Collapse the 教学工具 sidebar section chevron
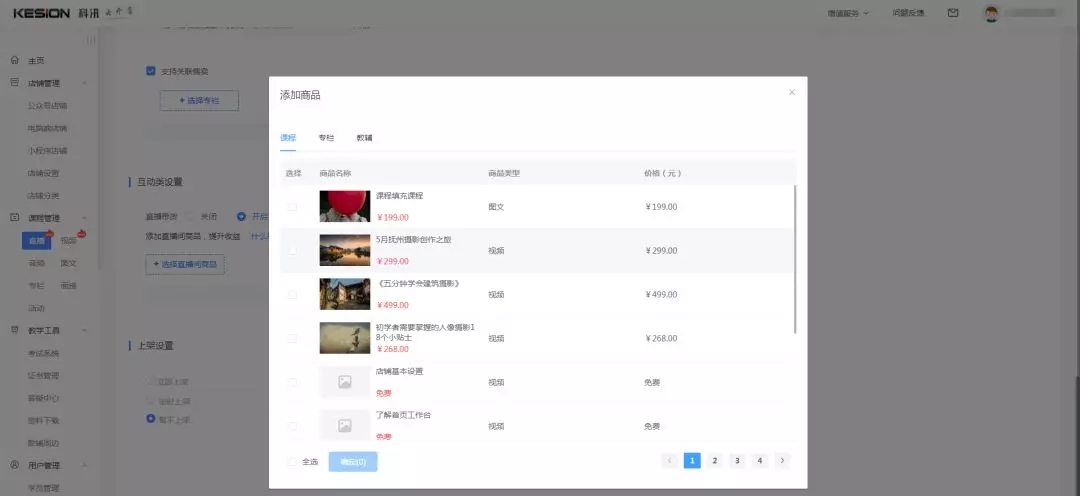The height and width of the screenshot is (496, 1080). coord(84,330)
